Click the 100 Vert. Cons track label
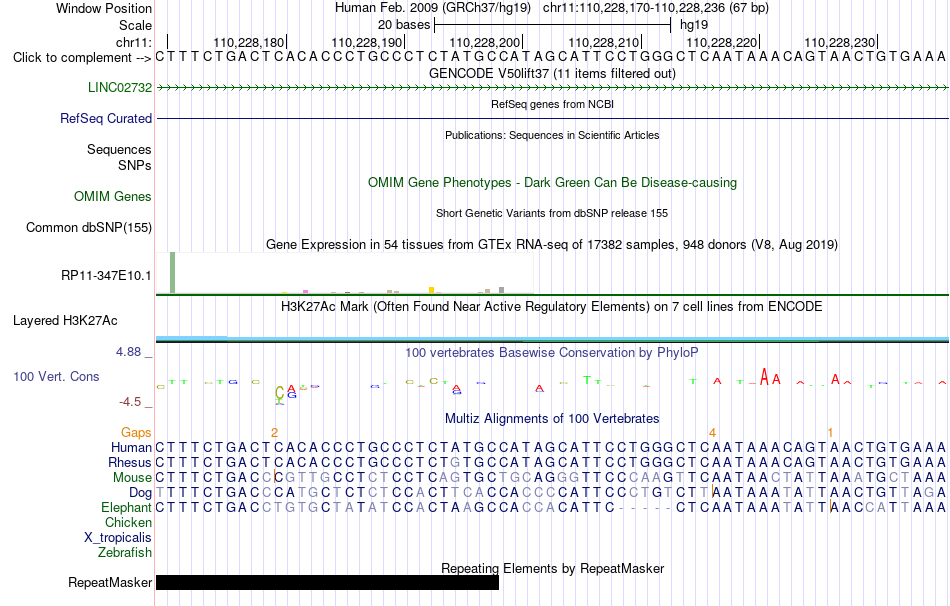The width and height of the screenshot is (950, 606). [x=56, y=376]
